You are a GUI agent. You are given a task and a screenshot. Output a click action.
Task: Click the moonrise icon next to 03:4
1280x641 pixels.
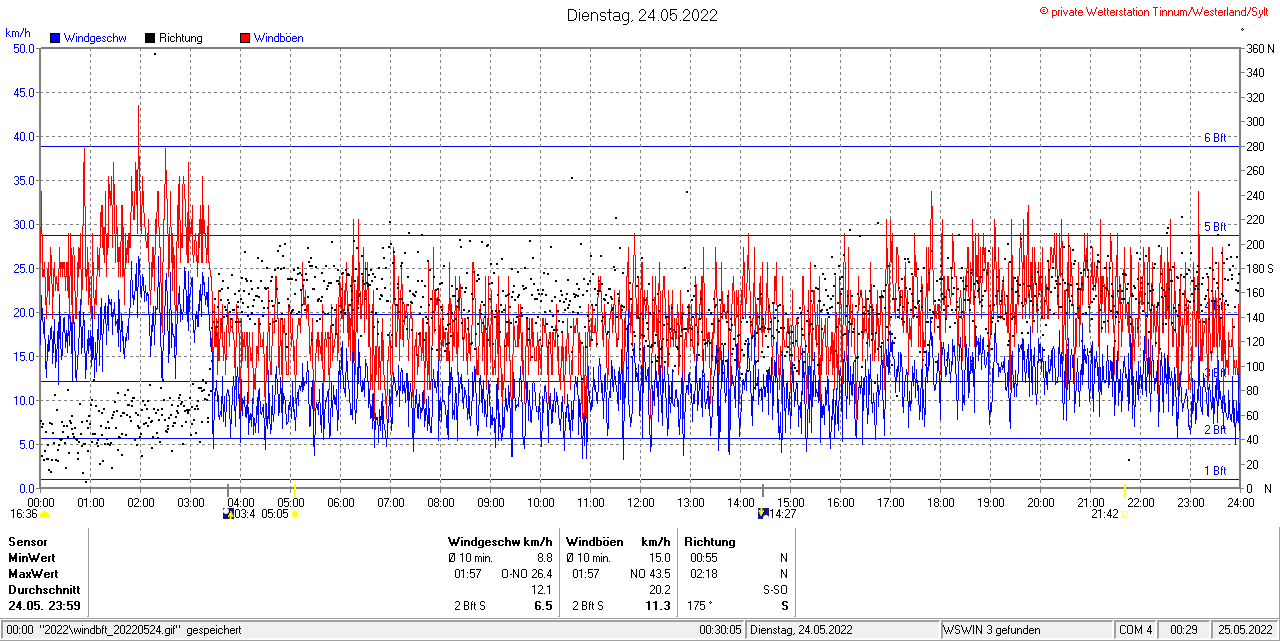coord(228,513)
